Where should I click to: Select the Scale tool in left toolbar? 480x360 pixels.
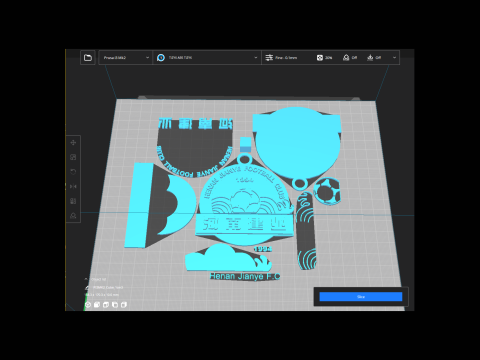click(x=73, y=157)
